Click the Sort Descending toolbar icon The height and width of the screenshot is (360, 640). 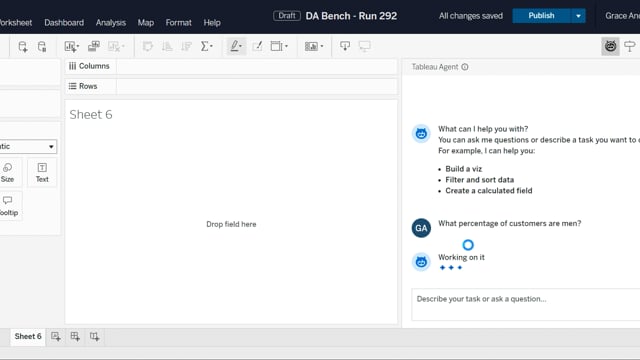[x=186, y=46]
